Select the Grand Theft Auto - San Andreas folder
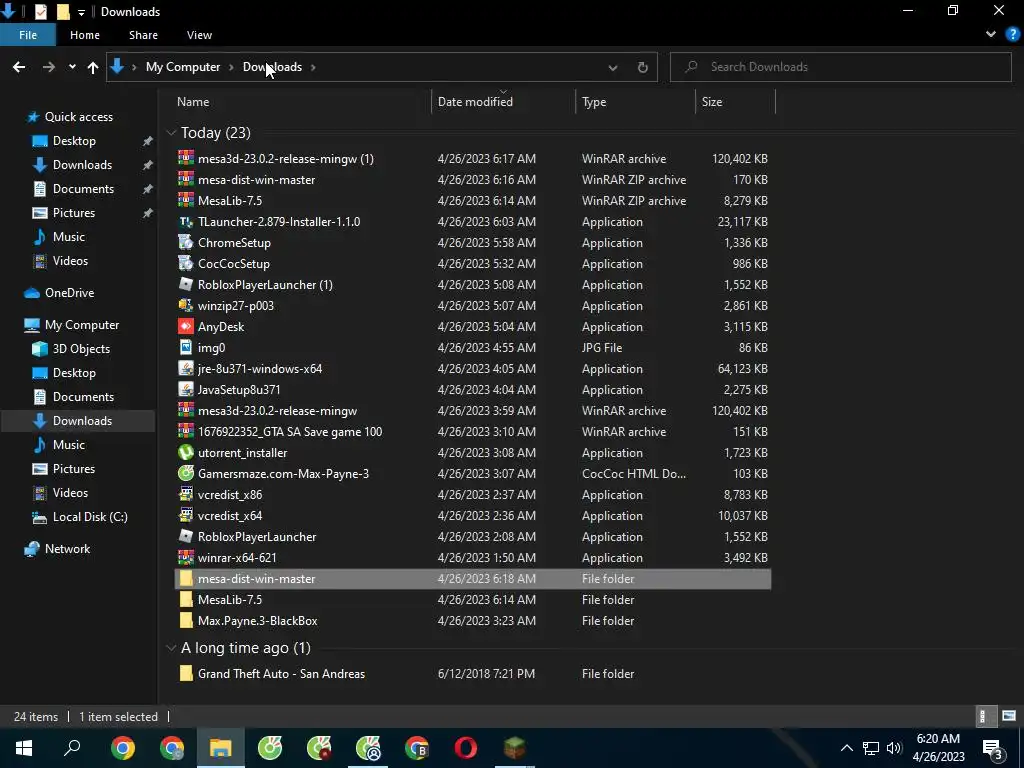The height and width of the screenshot is (768, 1024). coord(281,673)
